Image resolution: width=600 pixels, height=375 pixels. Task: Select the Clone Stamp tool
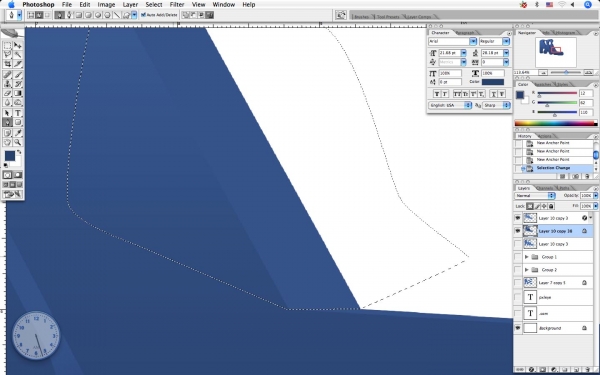coord(7,83)
